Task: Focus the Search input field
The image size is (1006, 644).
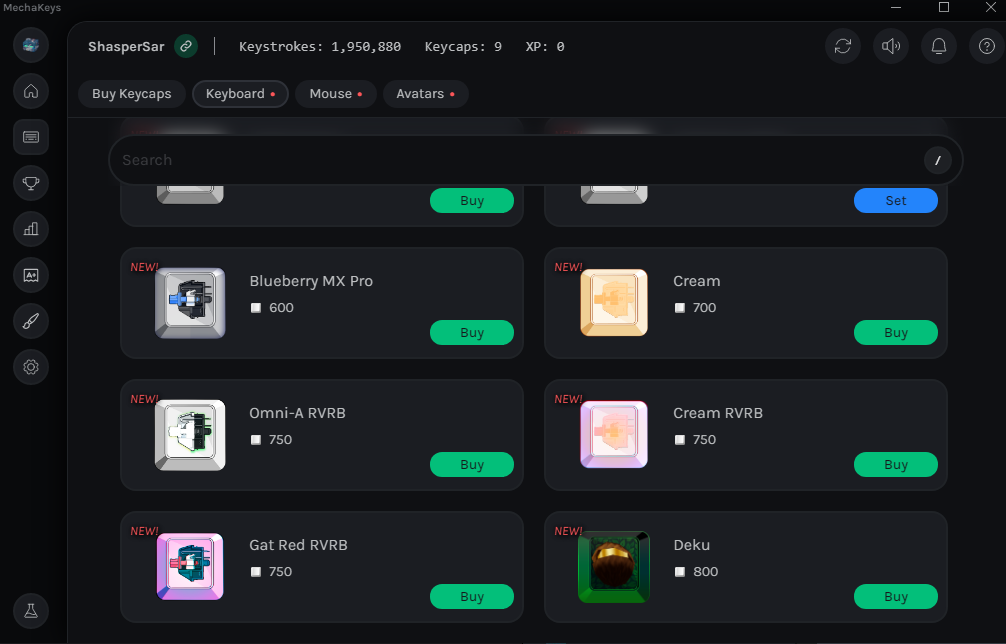Action: pos(536,160)
